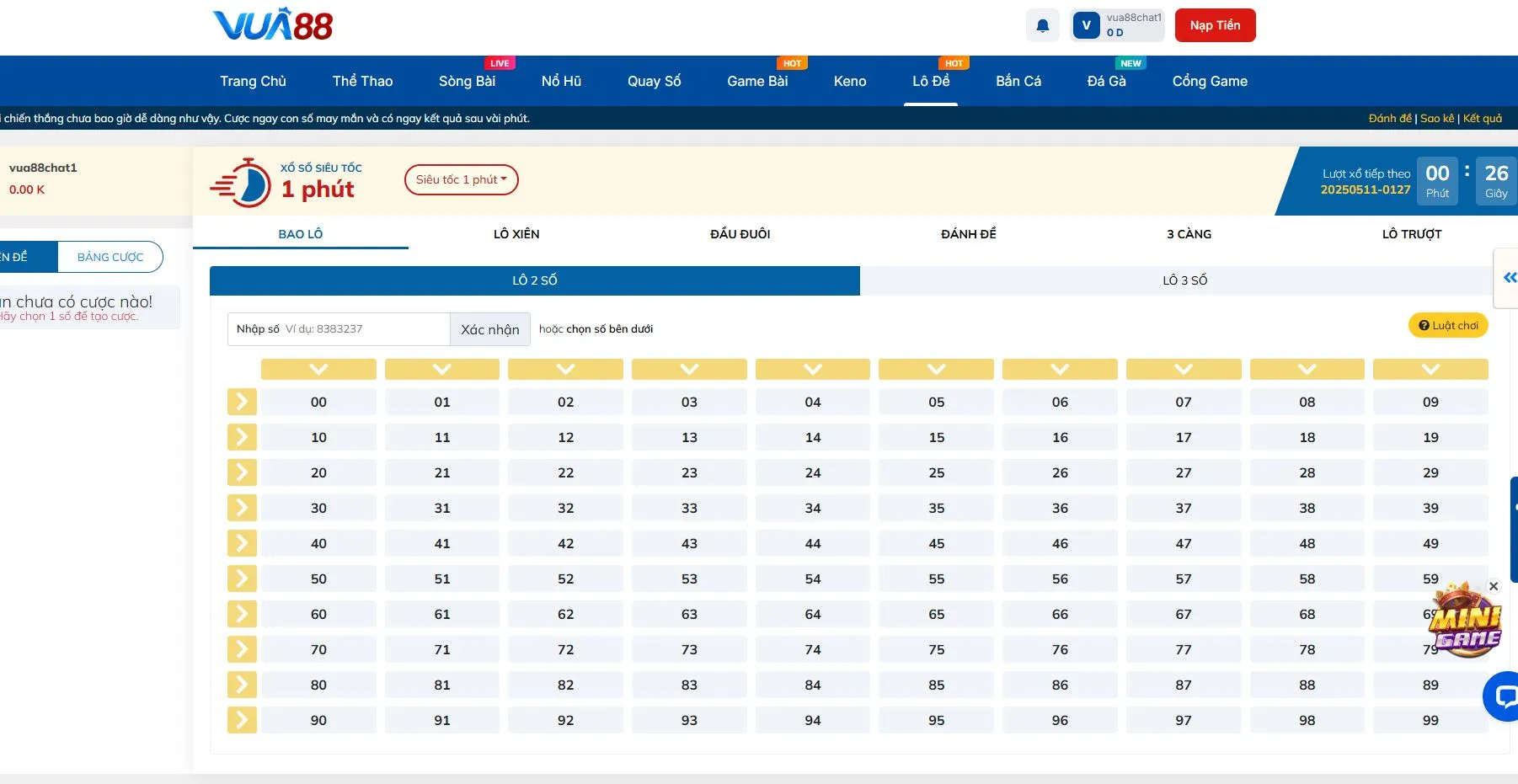Click the double-arrow collapse panel icon

1509,278
